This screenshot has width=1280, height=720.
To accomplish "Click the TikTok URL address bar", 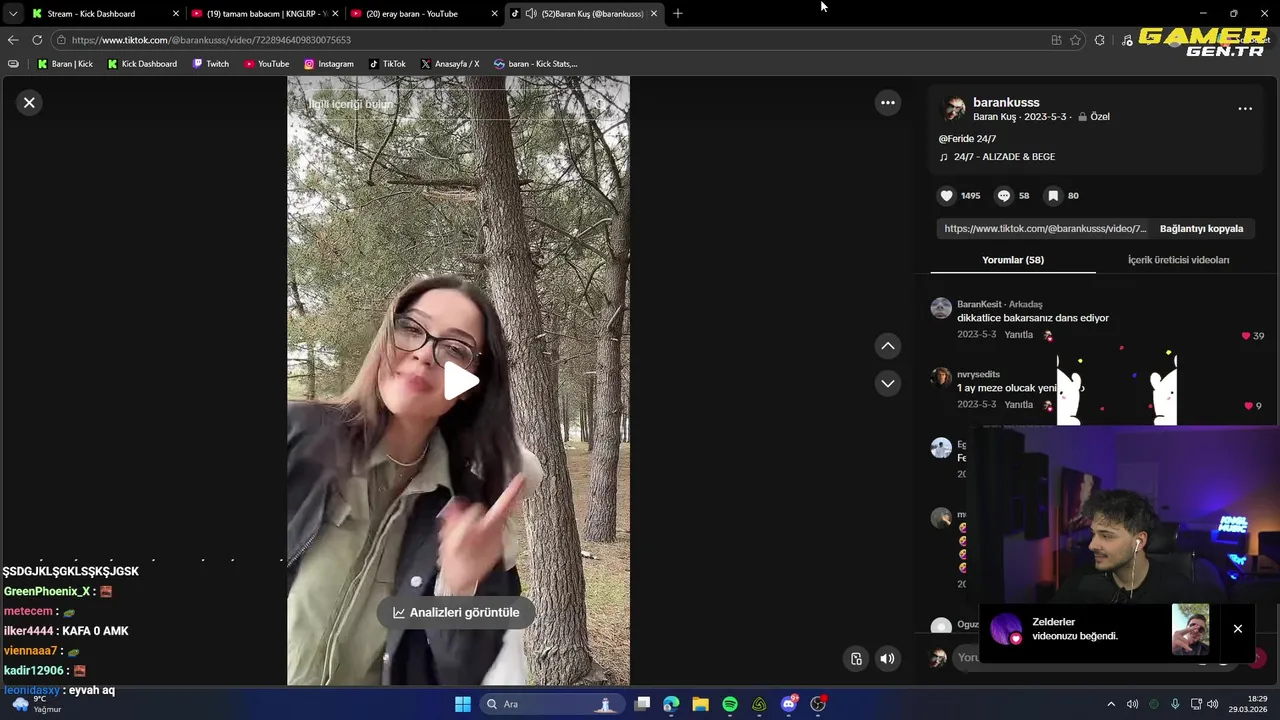I will (x=550, y=40).
